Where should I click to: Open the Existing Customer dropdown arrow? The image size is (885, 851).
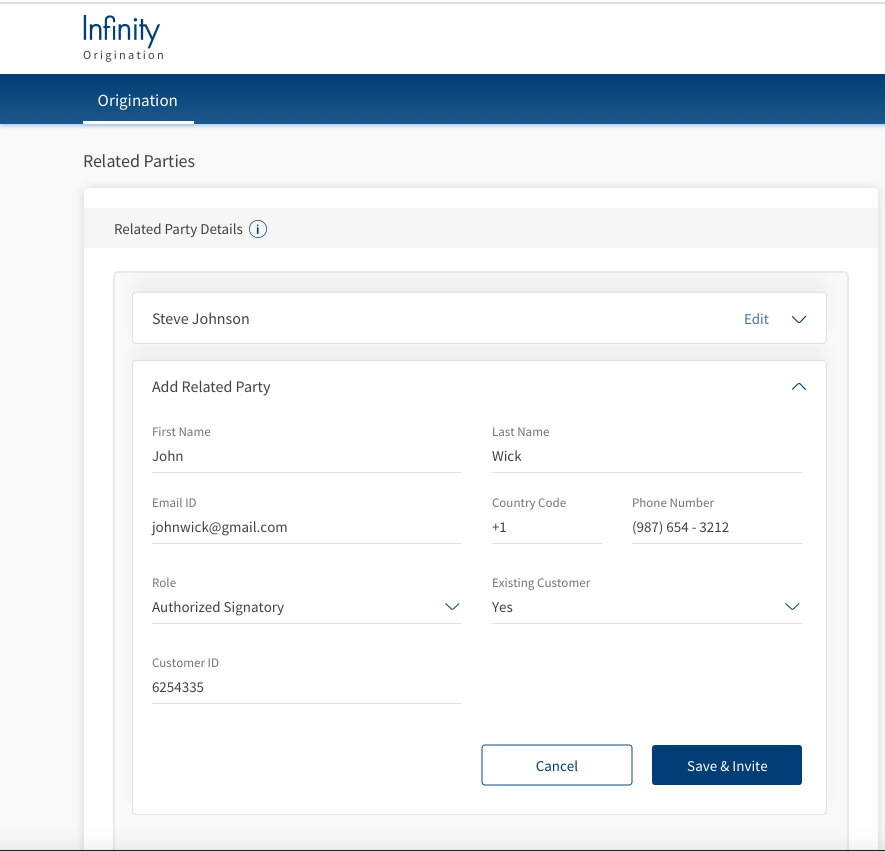pyautogui.click(x=792, y=607)
